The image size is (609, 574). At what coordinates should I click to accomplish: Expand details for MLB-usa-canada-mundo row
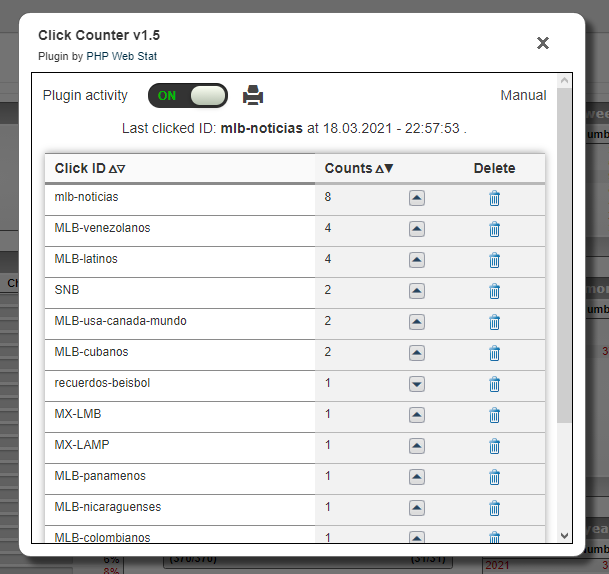(417, 322)
